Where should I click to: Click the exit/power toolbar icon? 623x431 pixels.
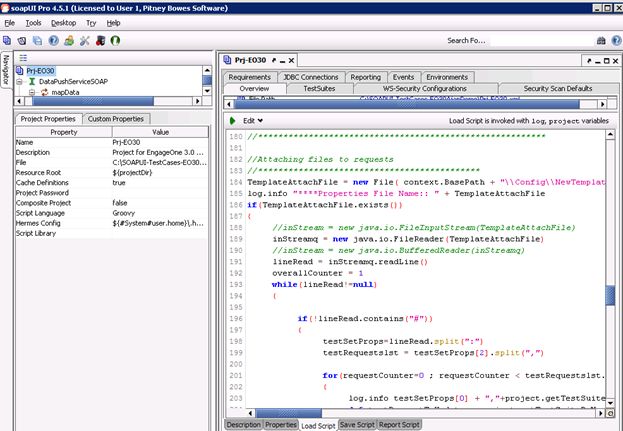(x=100, y=41)
